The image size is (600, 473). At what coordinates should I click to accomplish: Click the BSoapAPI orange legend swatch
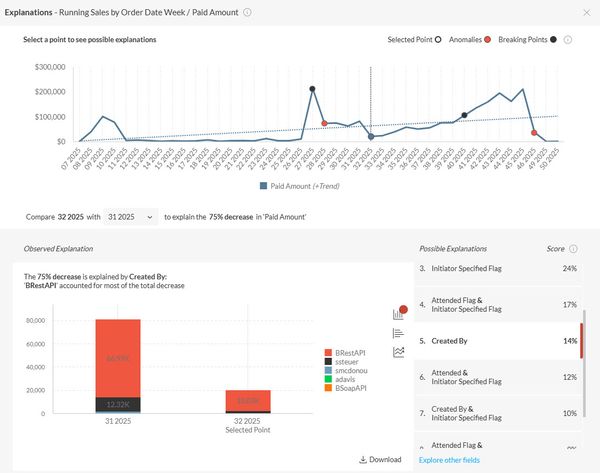pyautogui.click(x=329, y=396)
